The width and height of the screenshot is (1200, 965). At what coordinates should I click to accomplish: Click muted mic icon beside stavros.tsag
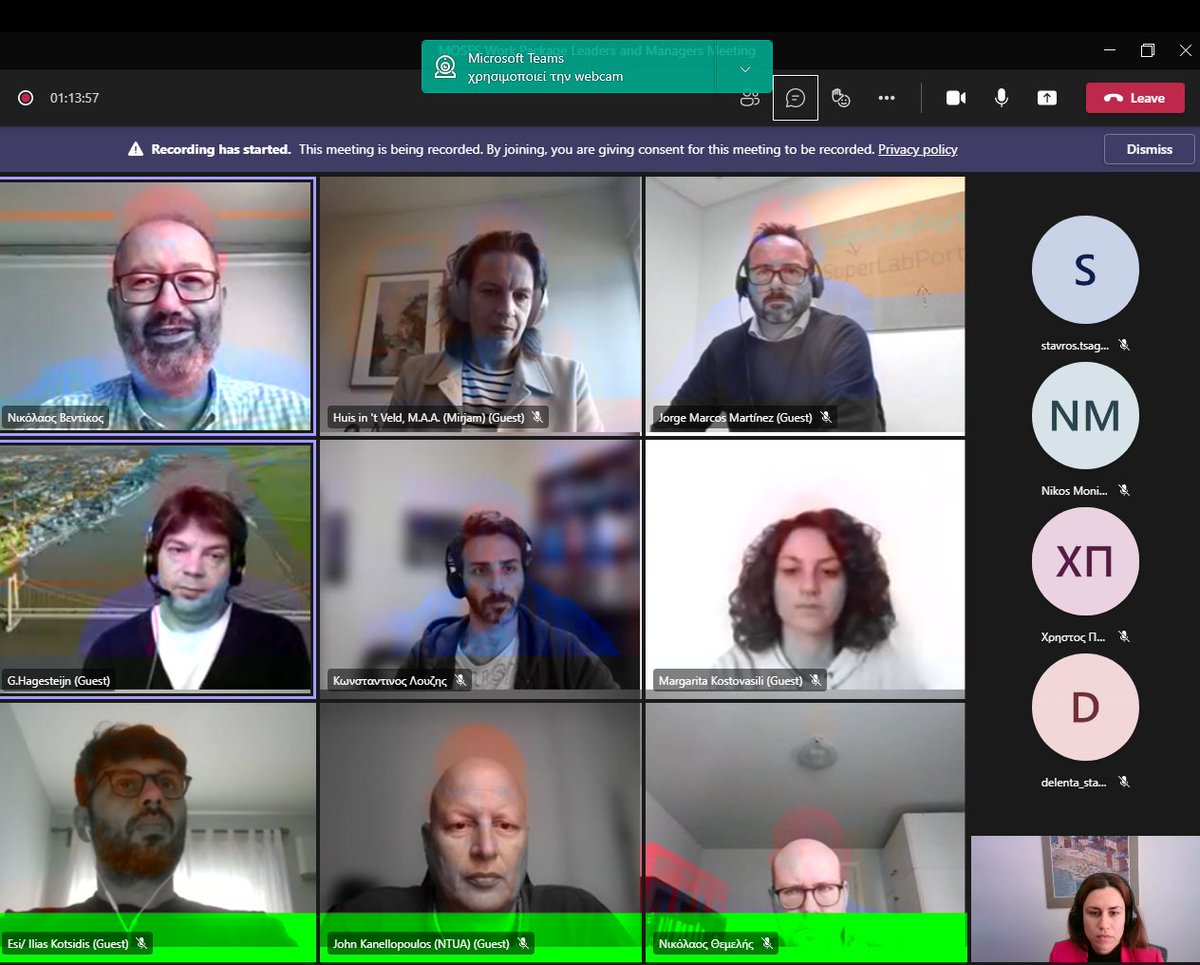pos(1124,345)
